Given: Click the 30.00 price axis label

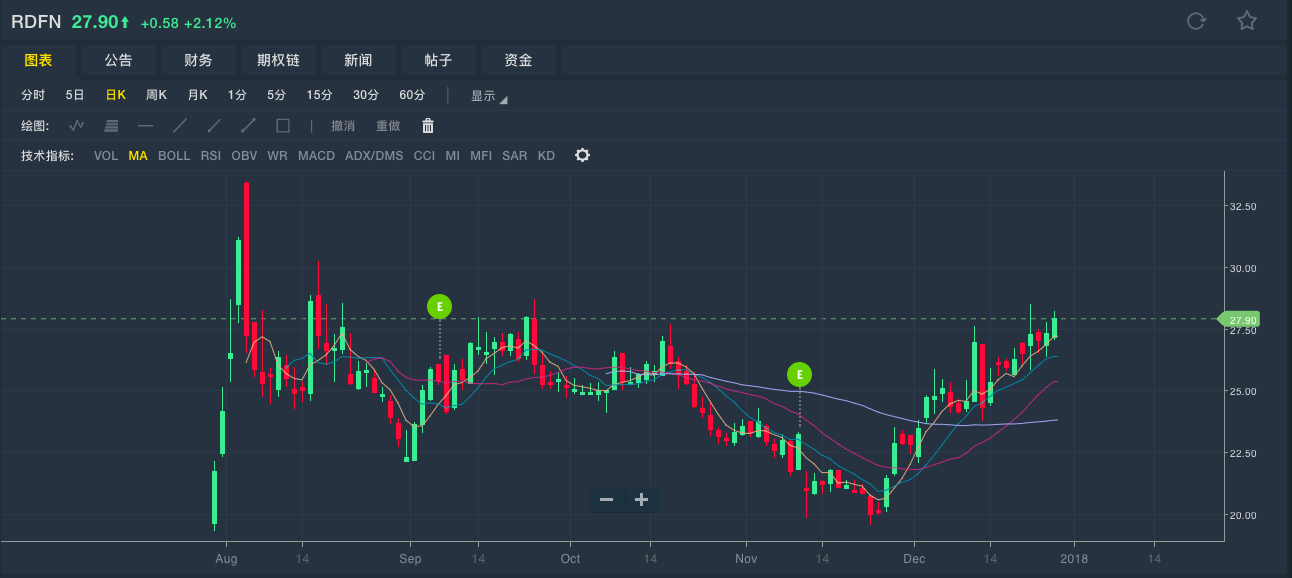Looking at the screenshot, I should coord(1243,268).
